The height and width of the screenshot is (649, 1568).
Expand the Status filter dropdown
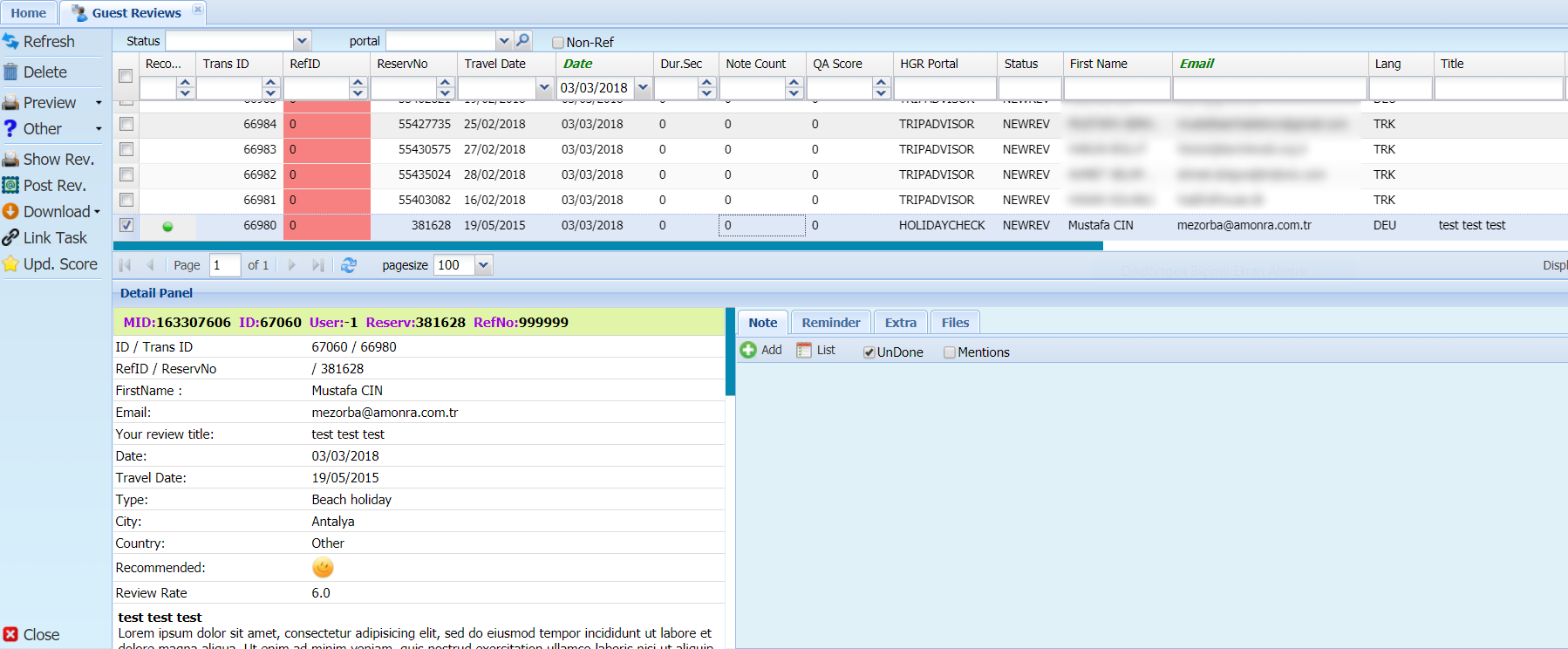302,40
